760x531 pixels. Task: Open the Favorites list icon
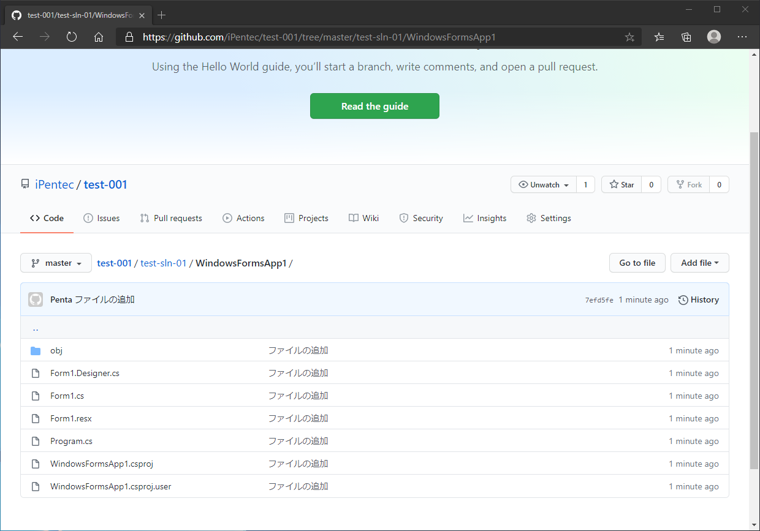[x=659, y=37]
